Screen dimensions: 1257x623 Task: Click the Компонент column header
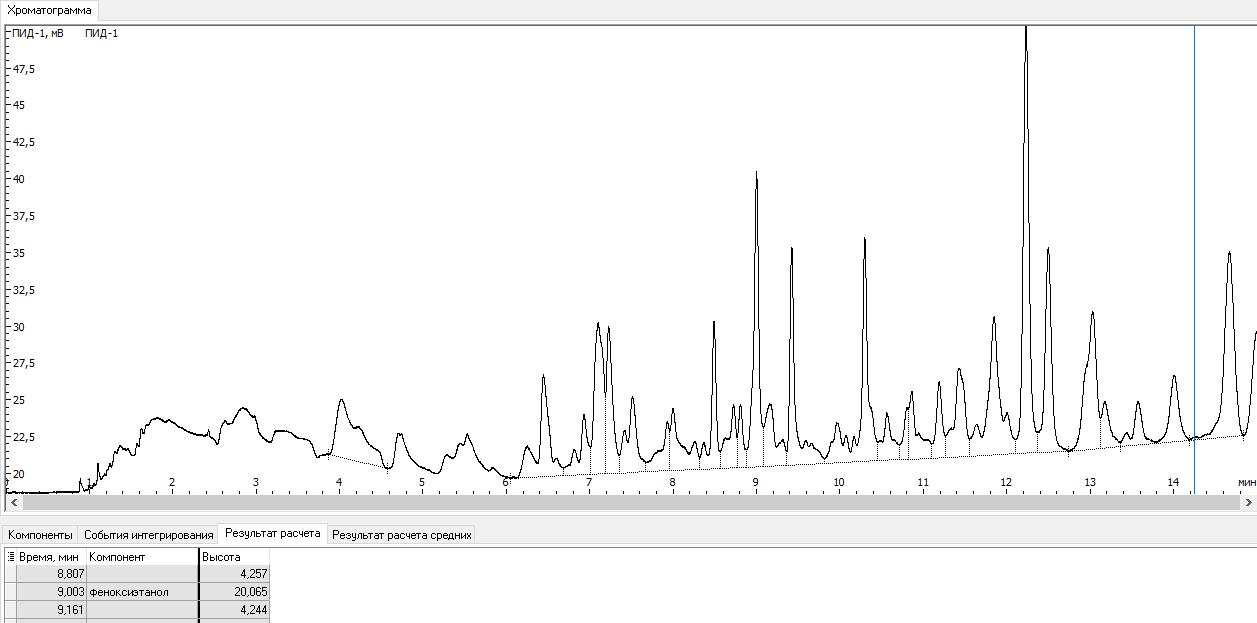140,557
